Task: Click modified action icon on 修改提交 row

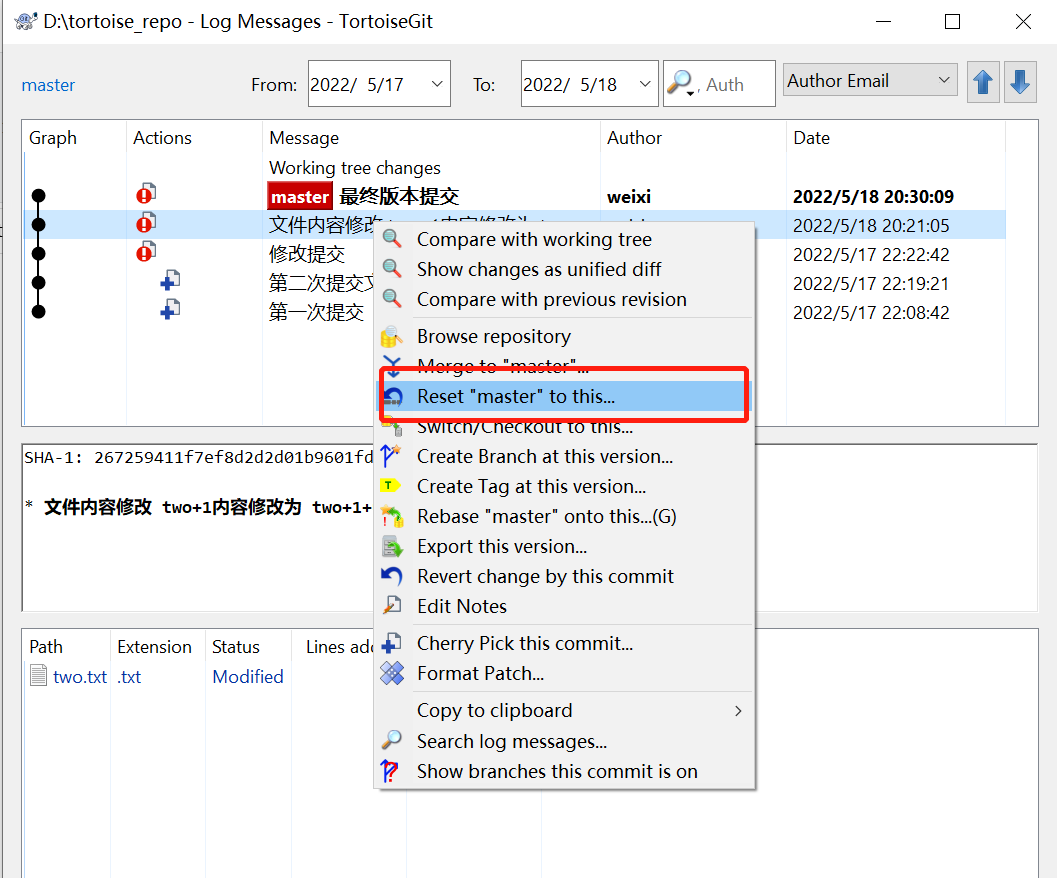Action: [146, 252]
